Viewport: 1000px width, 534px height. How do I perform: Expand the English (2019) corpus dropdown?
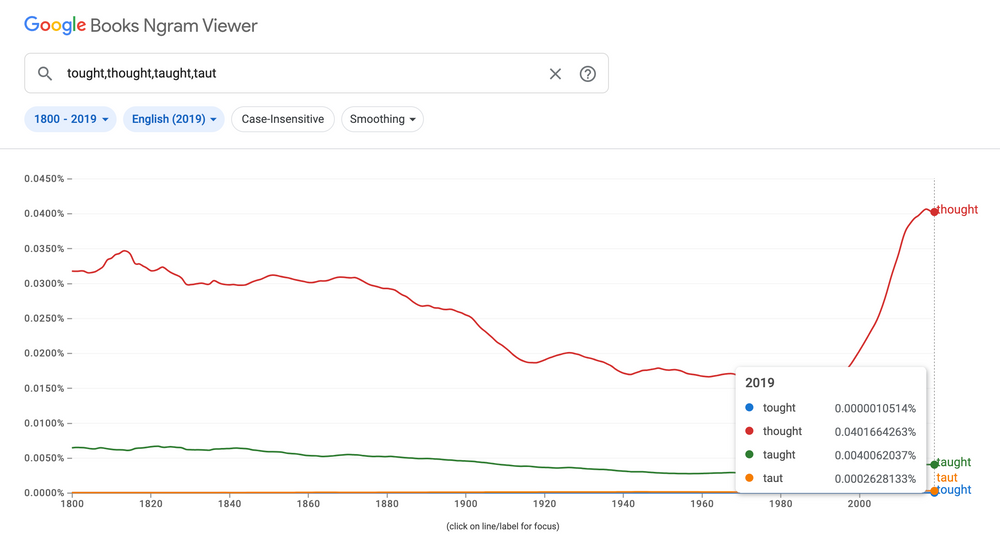[174, 119]
